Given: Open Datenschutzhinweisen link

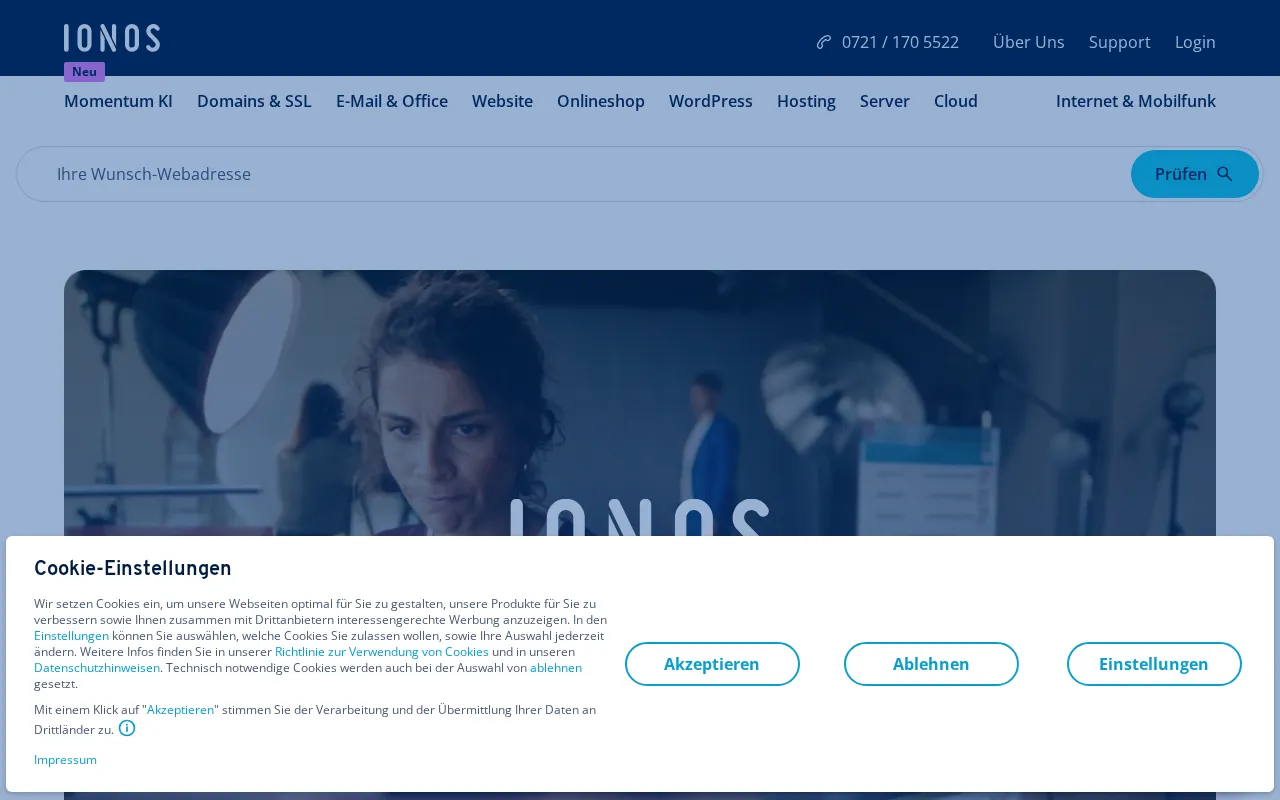Looking at the screenshot, I should pyautogui.click(x=97, y=668).
